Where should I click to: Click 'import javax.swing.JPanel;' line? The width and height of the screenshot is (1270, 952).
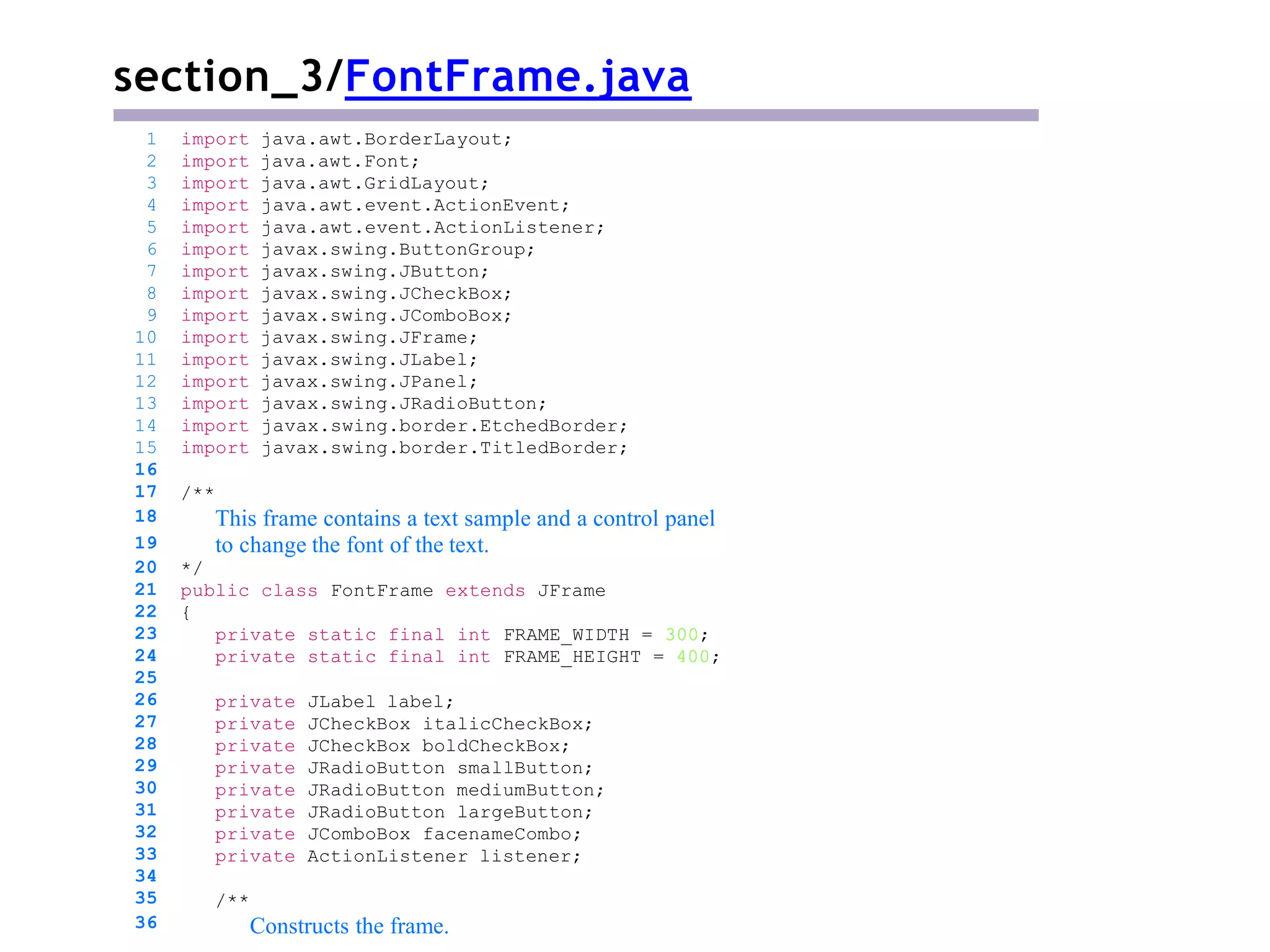(329, 382)
